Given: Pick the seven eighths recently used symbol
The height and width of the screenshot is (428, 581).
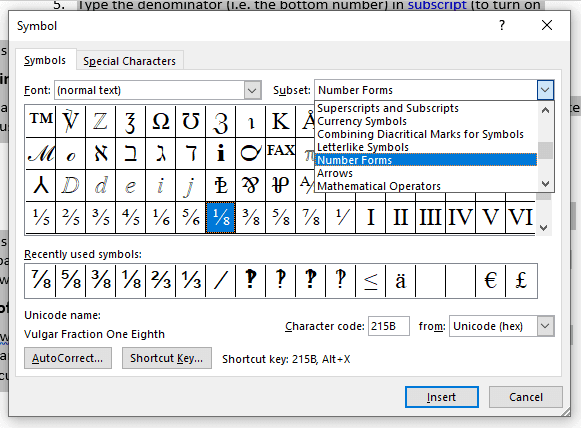Looking at the screenshot, I should point(40,281).
